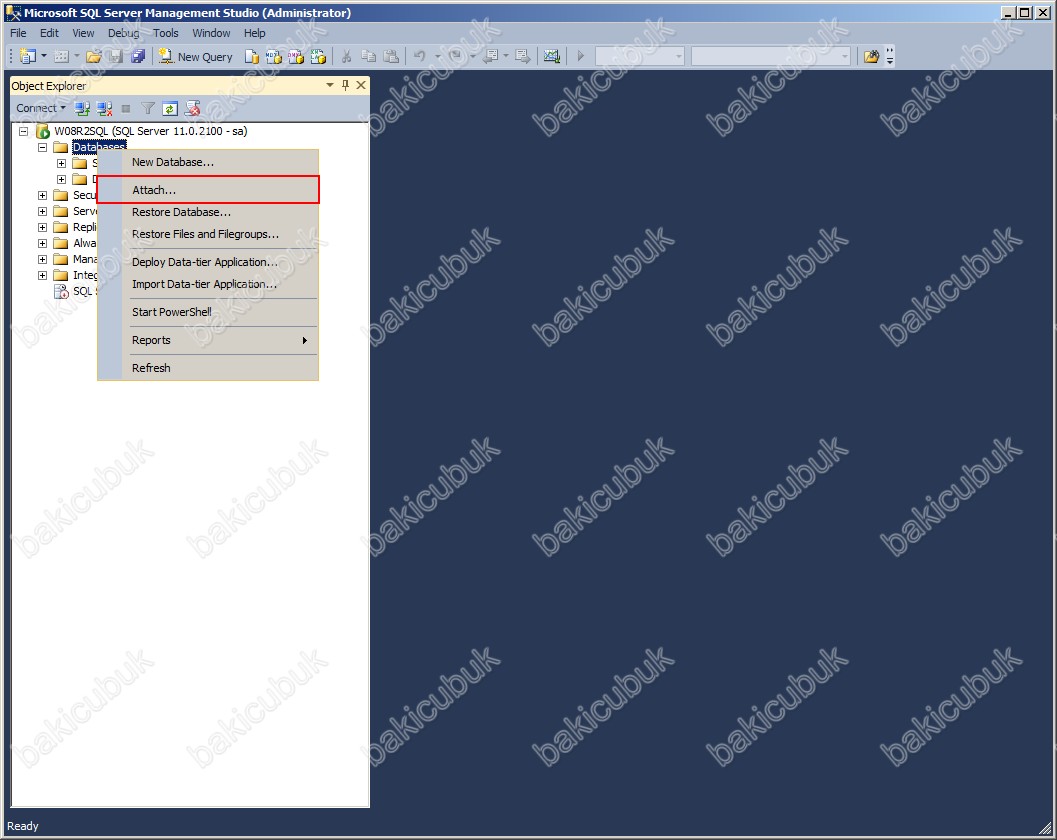Viewport: 1057px width, 840px height.
Task: Click the Refresh icon in Object Explorer toolbar
Action: [170, 108]
